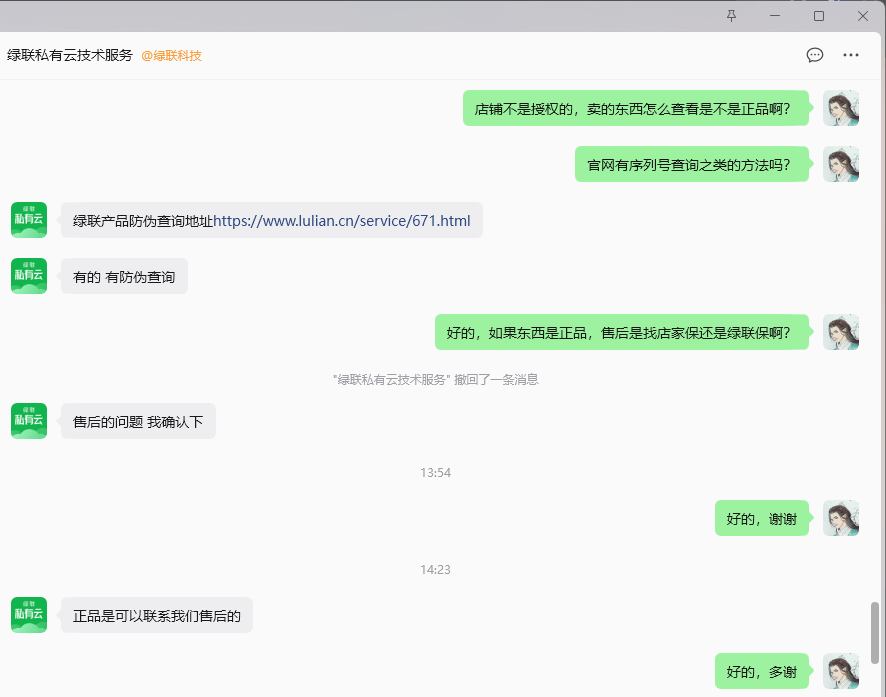
Task: Select the message 有的 有防伪查询
Action: pos(124,276)
